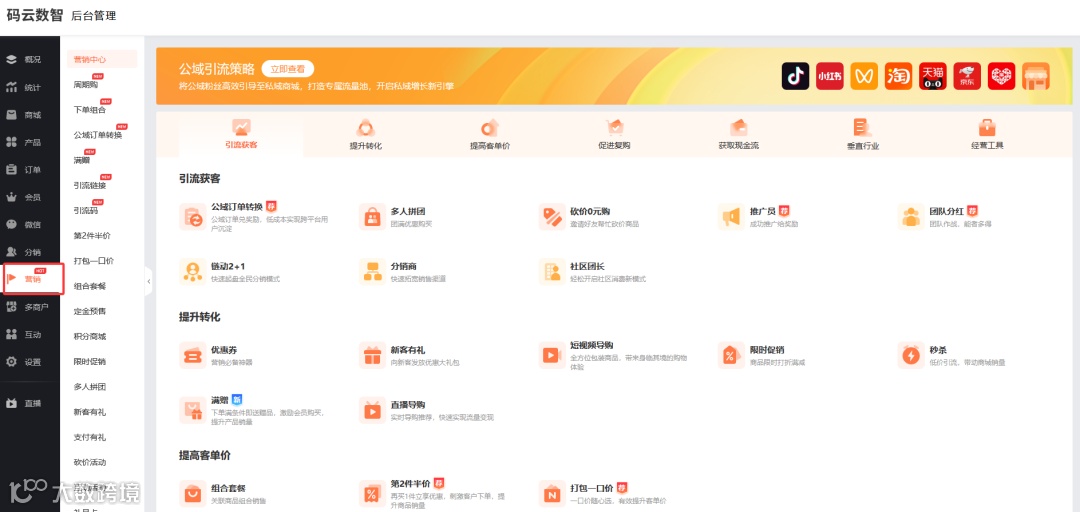
Task: Switch to the 经营工具 tab
Action: click(x=987, y=135)
